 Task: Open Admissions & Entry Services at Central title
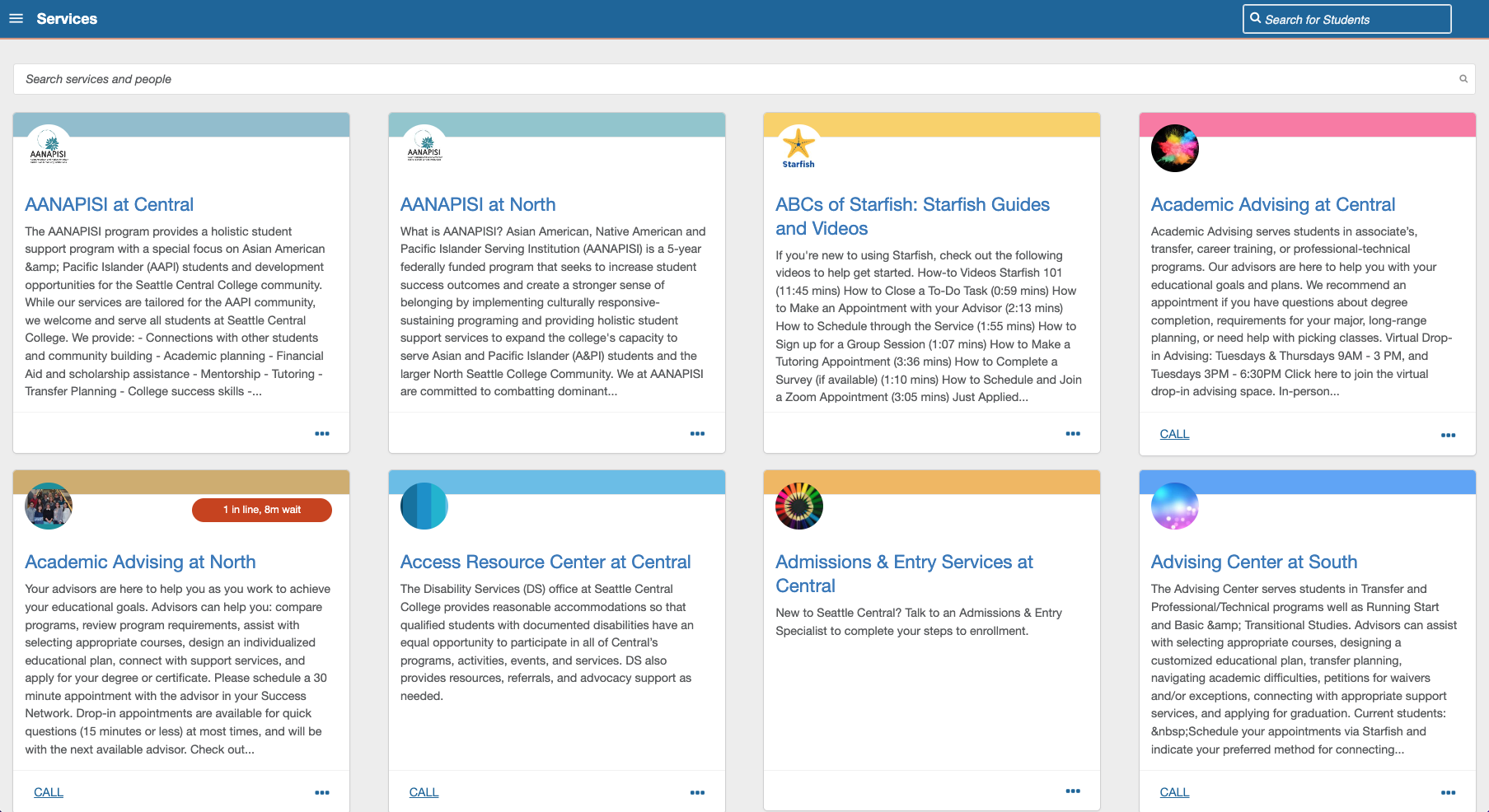(x=904, y=573)
